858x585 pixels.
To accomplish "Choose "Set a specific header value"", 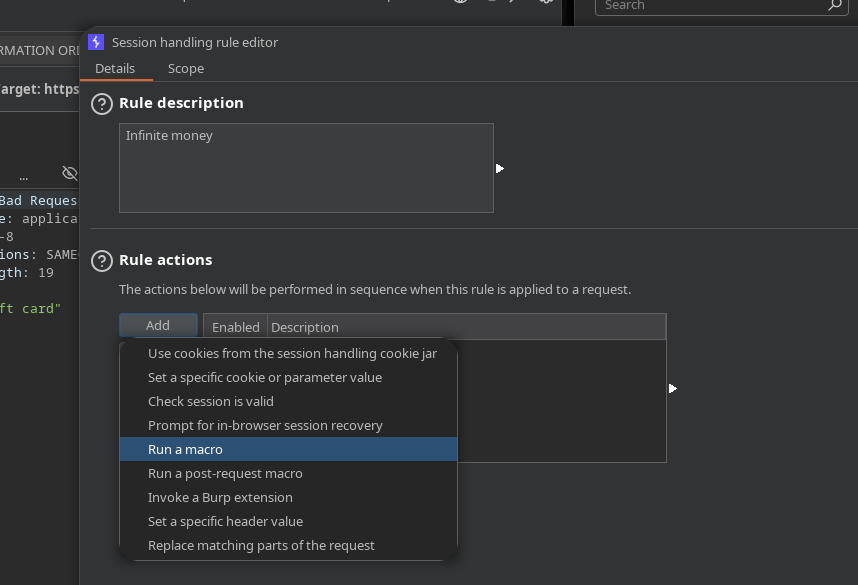I will [225, 522].
